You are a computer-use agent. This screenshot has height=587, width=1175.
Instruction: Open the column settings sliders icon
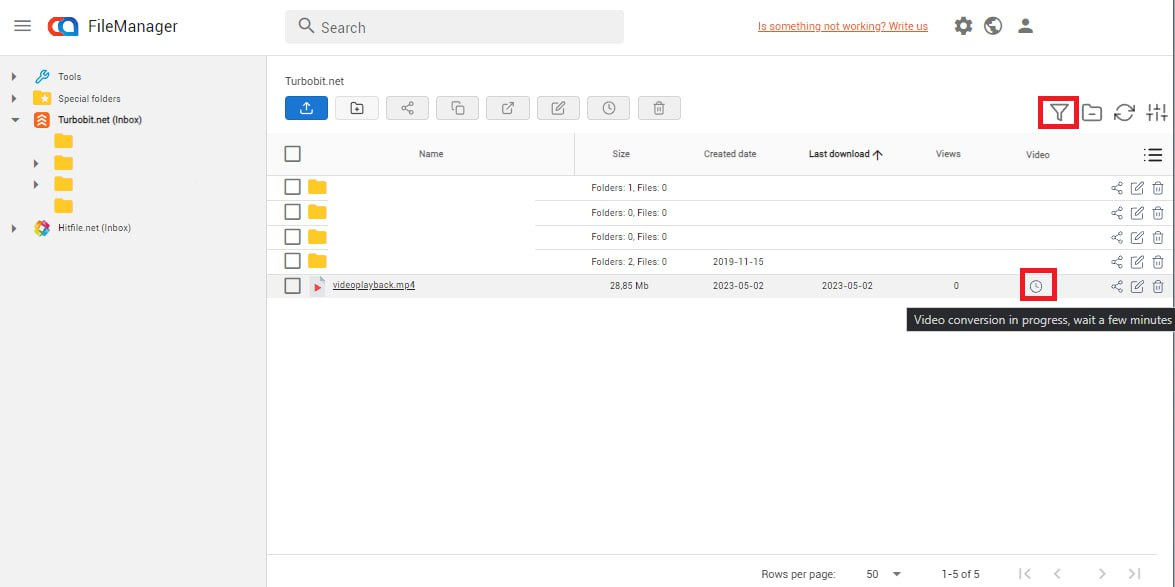pos(1156,113)
